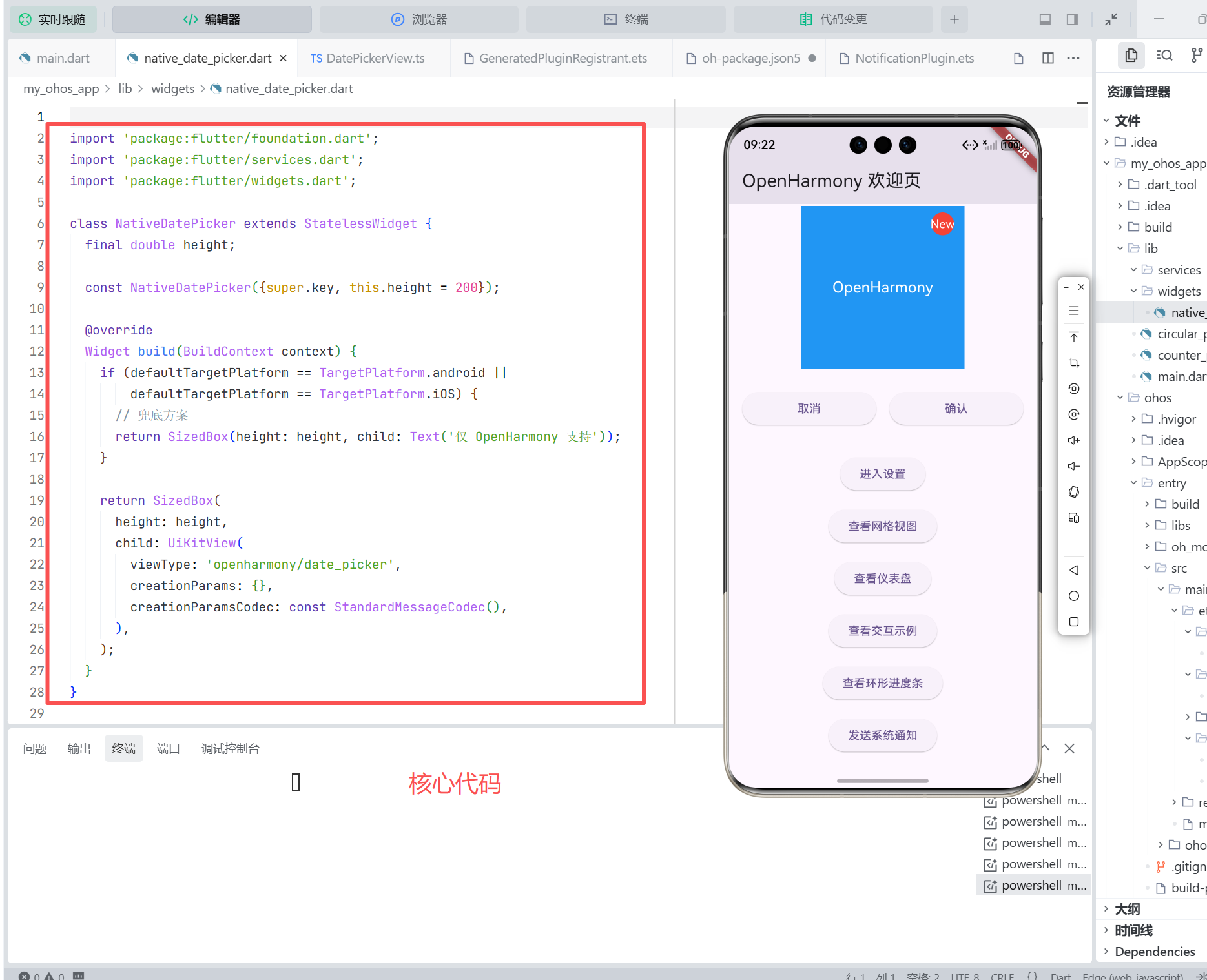Switch to the 输出 output panel tab
1207x980 pixels.
tap(79, 748)
